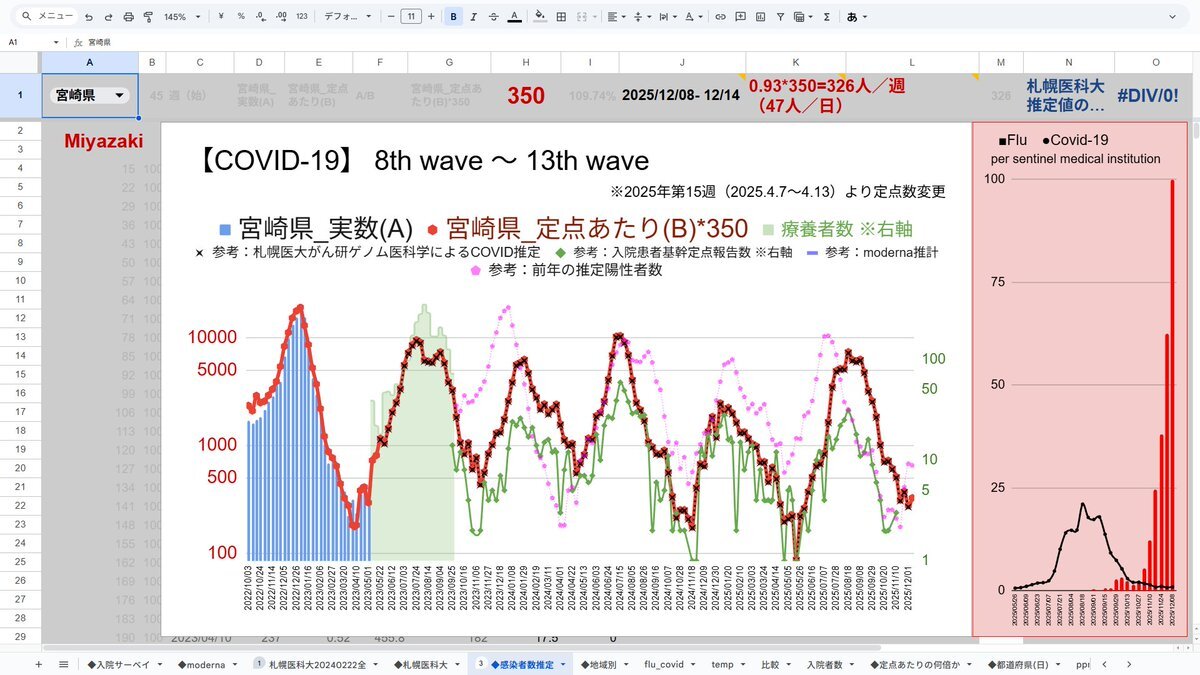The image size is (1200, 675).
Task: Click the insert comment icon
Action: 740,17
